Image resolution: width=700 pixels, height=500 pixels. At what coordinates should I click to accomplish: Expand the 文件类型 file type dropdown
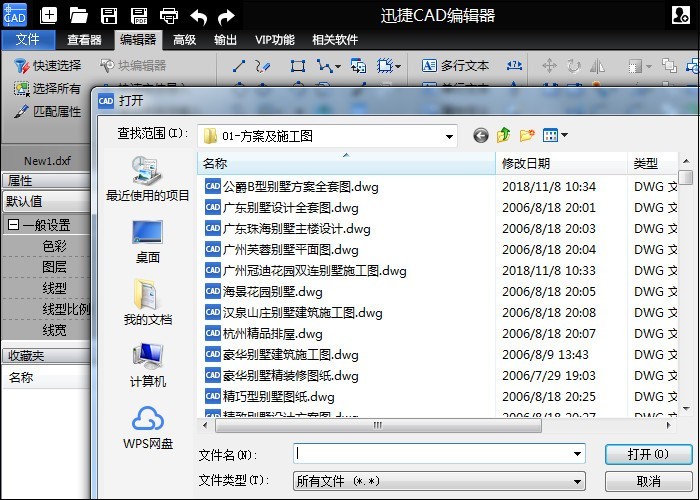577,481
